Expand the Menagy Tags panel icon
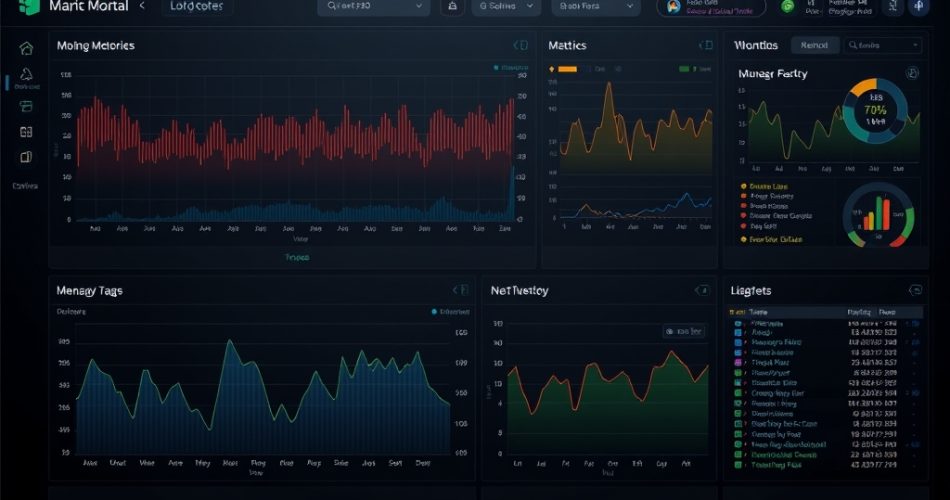The width and height of the screenshot is (950, 500). coord(460,290)
